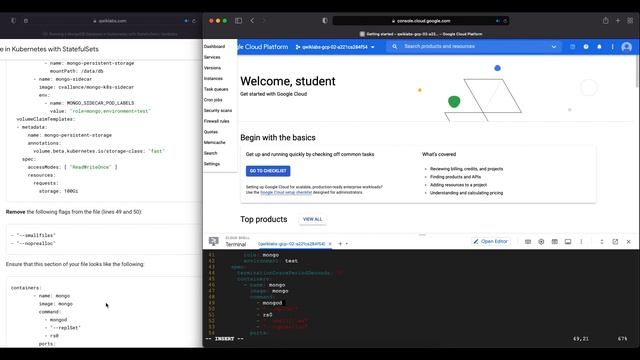Click the Cloud Shell session info monitor icon

click(568, 242)
